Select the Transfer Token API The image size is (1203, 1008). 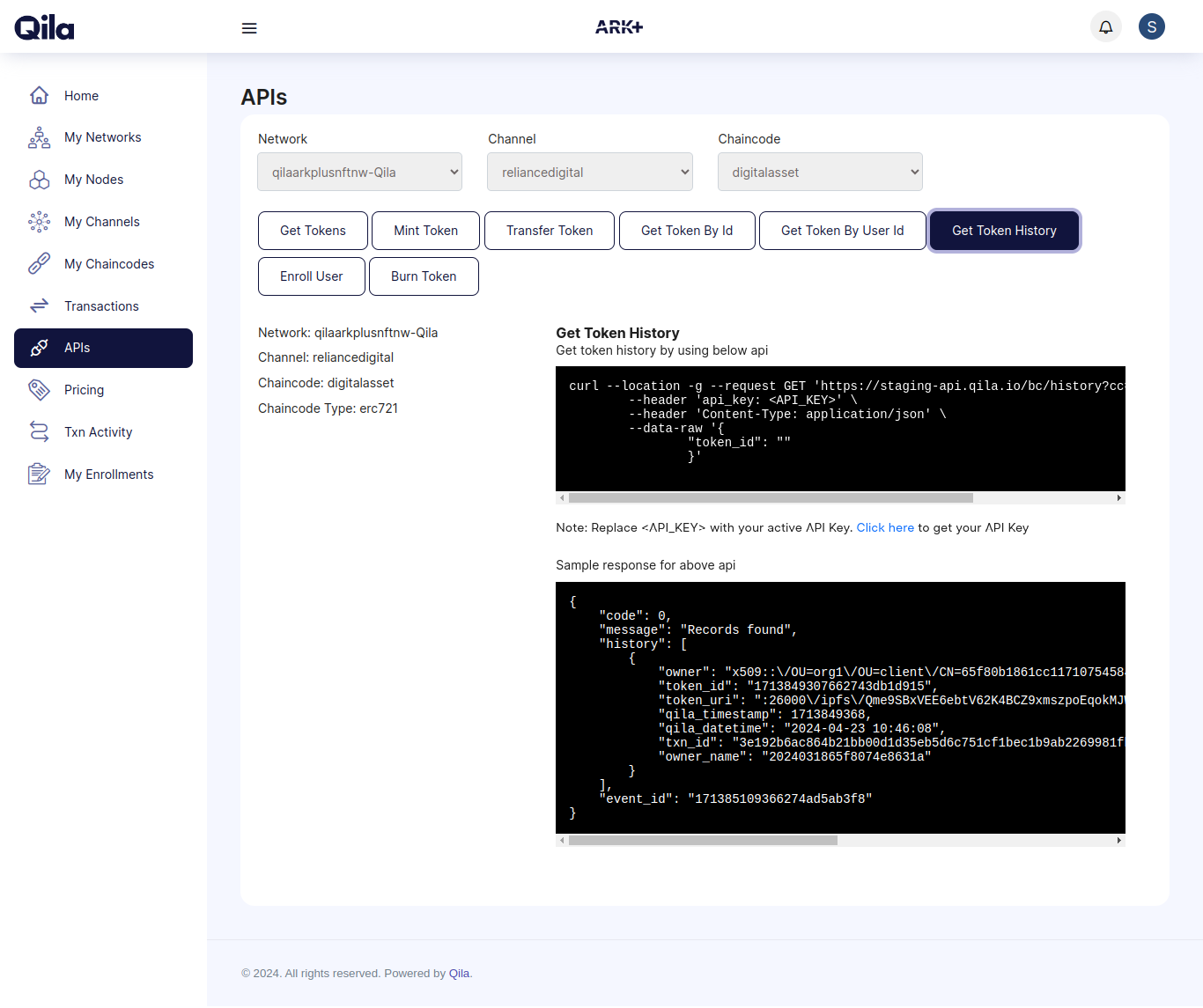tap(550, 231)
